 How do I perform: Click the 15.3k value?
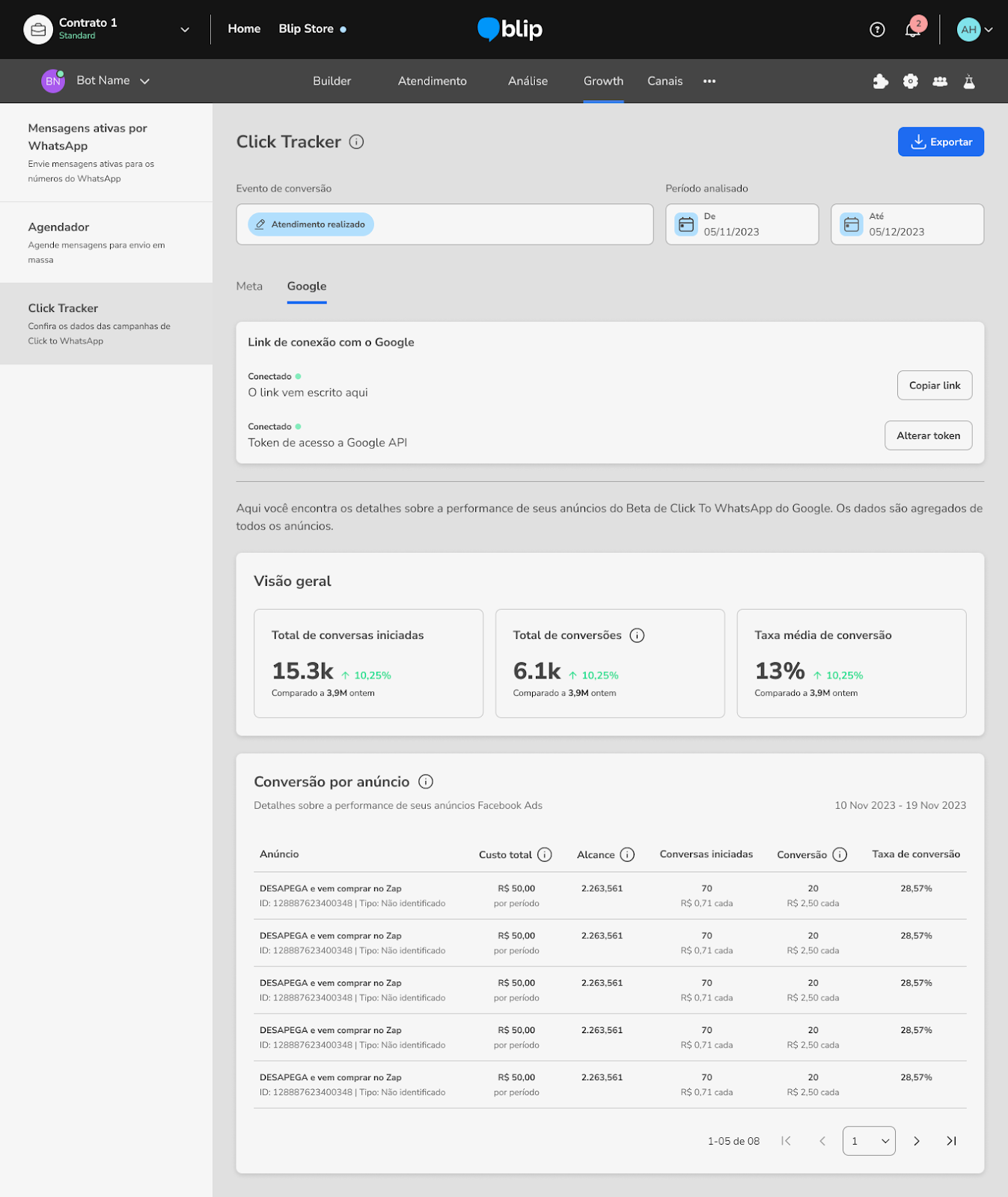302,670
